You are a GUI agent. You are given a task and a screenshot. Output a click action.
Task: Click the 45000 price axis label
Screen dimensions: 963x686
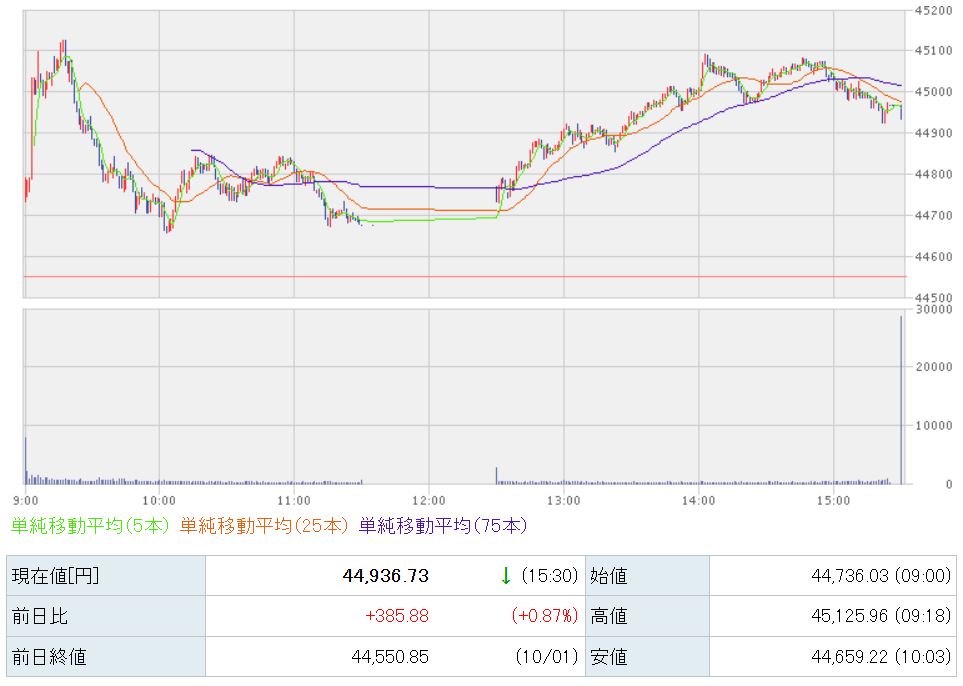932,92
